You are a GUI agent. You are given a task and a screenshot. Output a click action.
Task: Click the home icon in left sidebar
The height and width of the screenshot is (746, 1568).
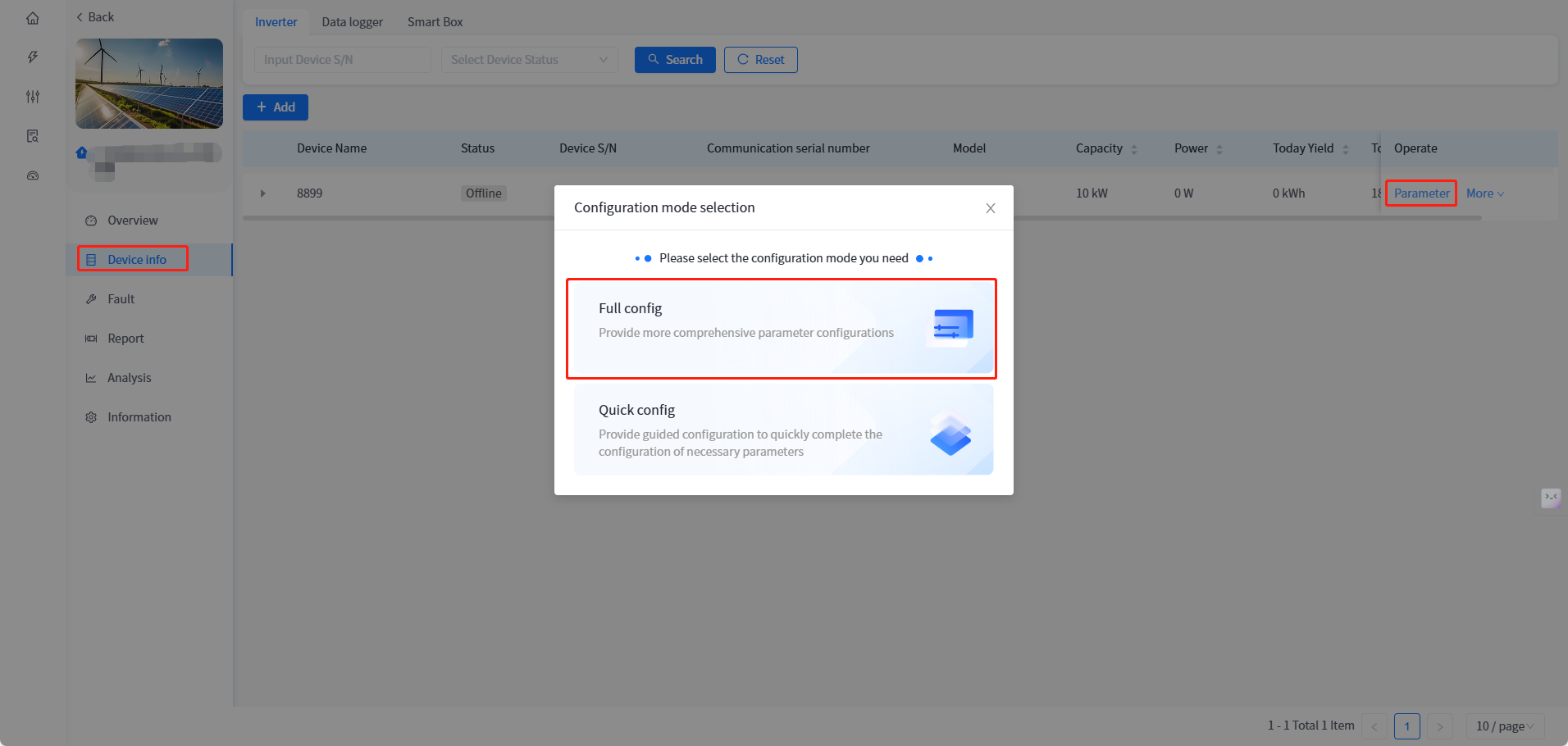33,18
